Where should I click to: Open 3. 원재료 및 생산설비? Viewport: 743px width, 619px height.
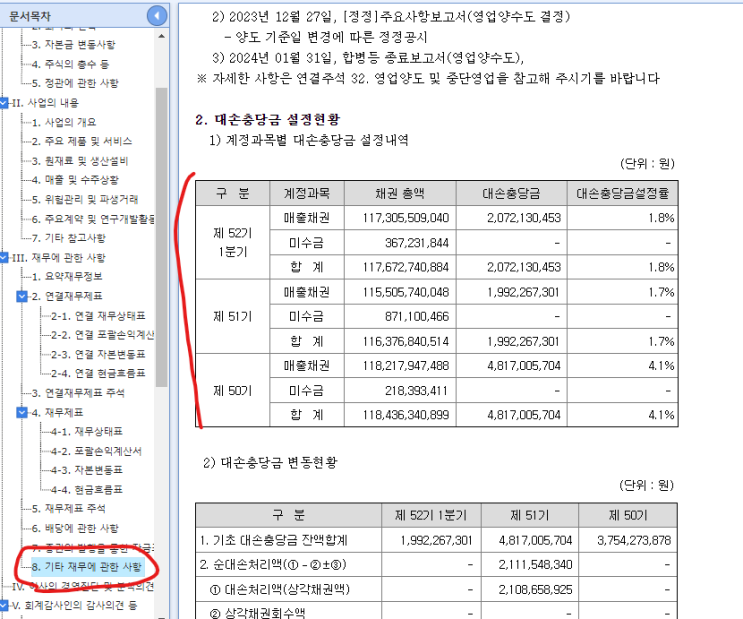pyautogui.click(x=80, y=161)
